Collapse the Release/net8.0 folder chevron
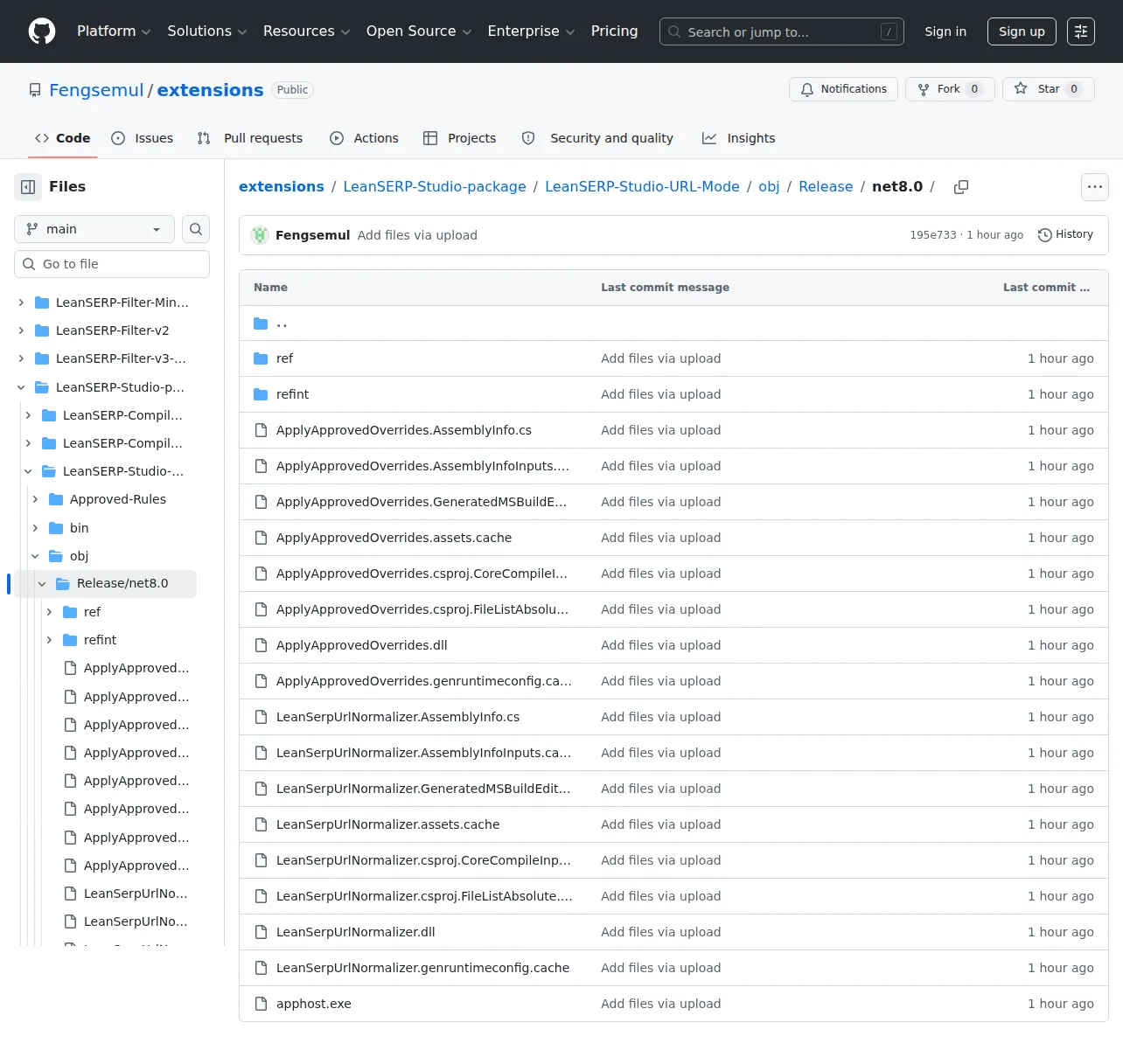 (42, 584)
